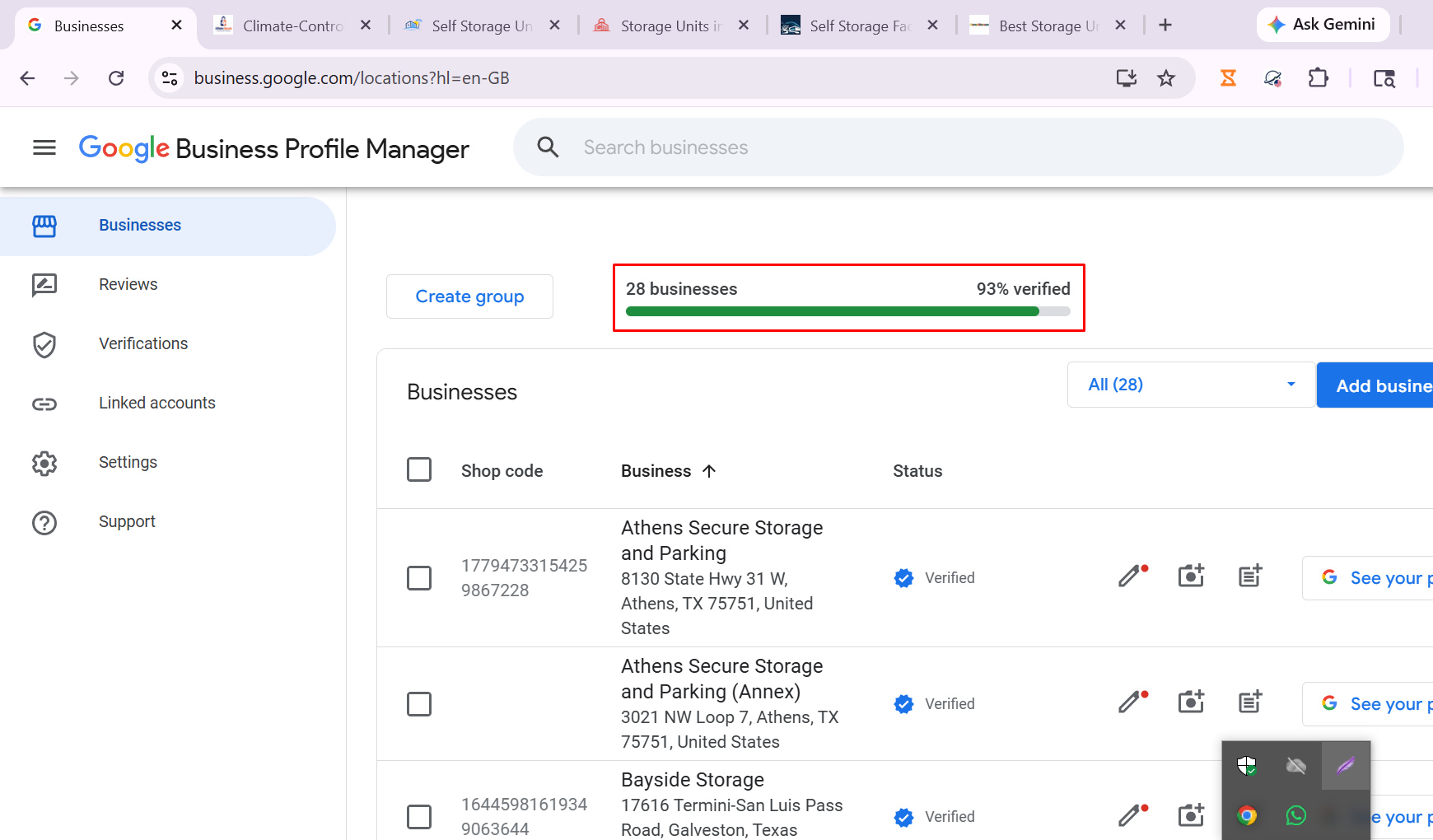Edit profile pencil for Athens Annex row
Screen dimensions: 1433x840
click(x=1132, y=702)
